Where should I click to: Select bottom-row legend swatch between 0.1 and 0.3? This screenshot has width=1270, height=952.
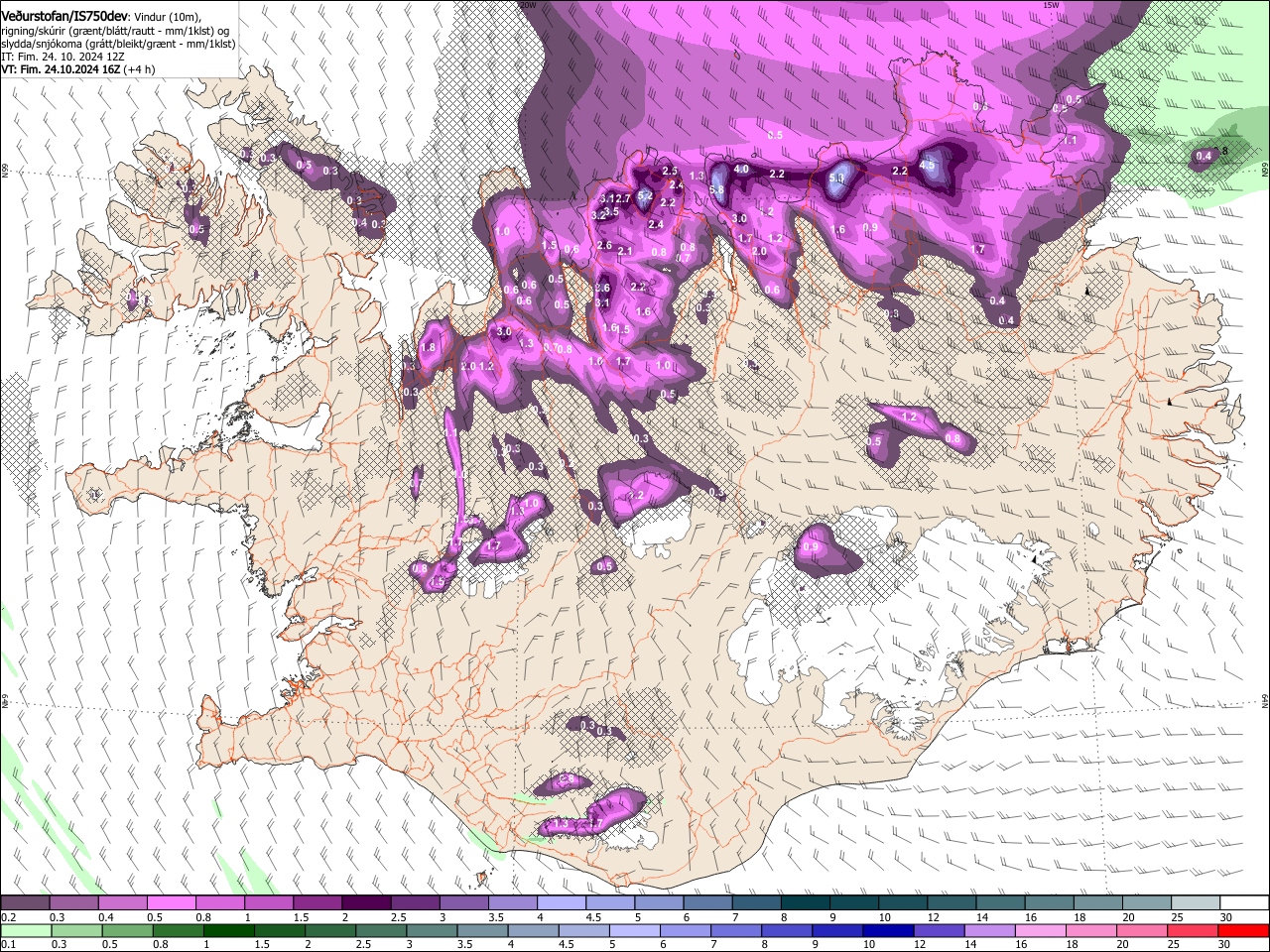[x=25, y=930]
